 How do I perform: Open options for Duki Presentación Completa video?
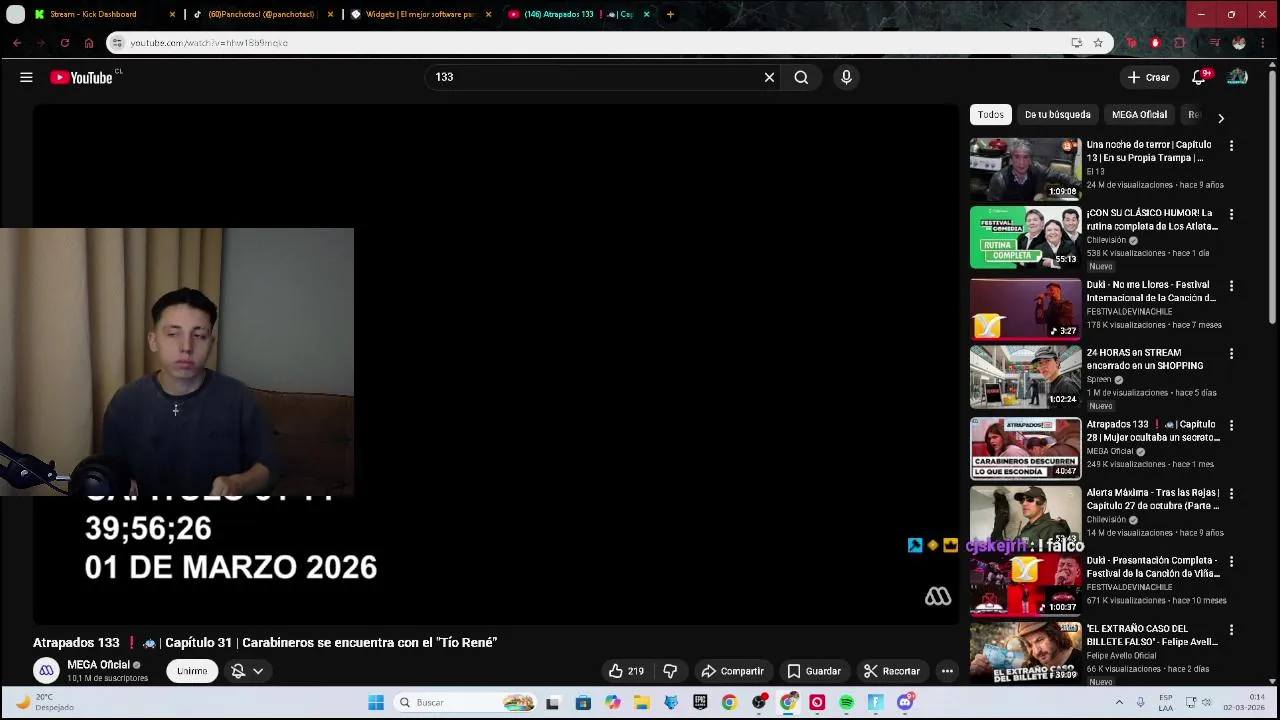[x=1231, y=562]
